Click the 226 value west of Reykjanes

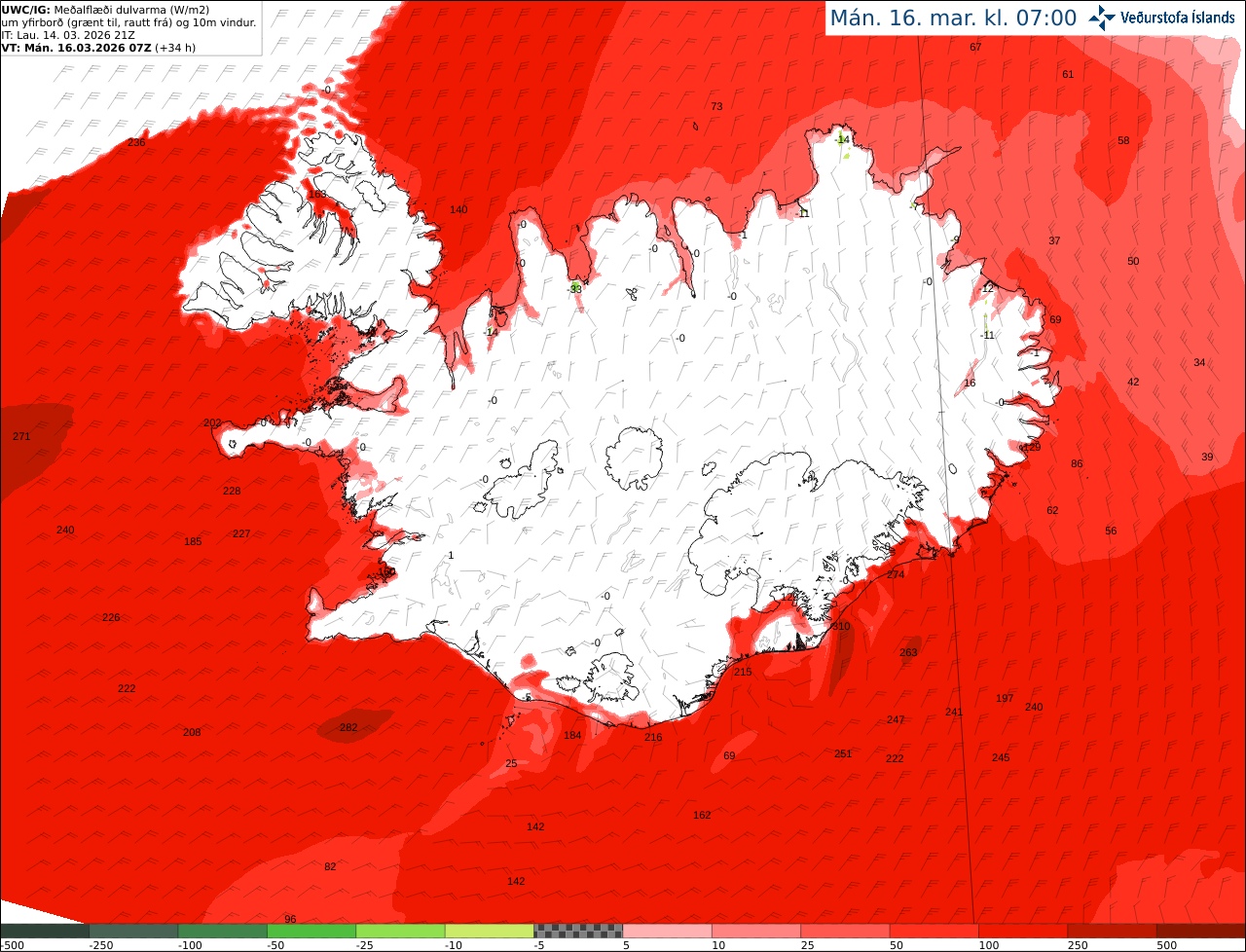pos(111,618)
